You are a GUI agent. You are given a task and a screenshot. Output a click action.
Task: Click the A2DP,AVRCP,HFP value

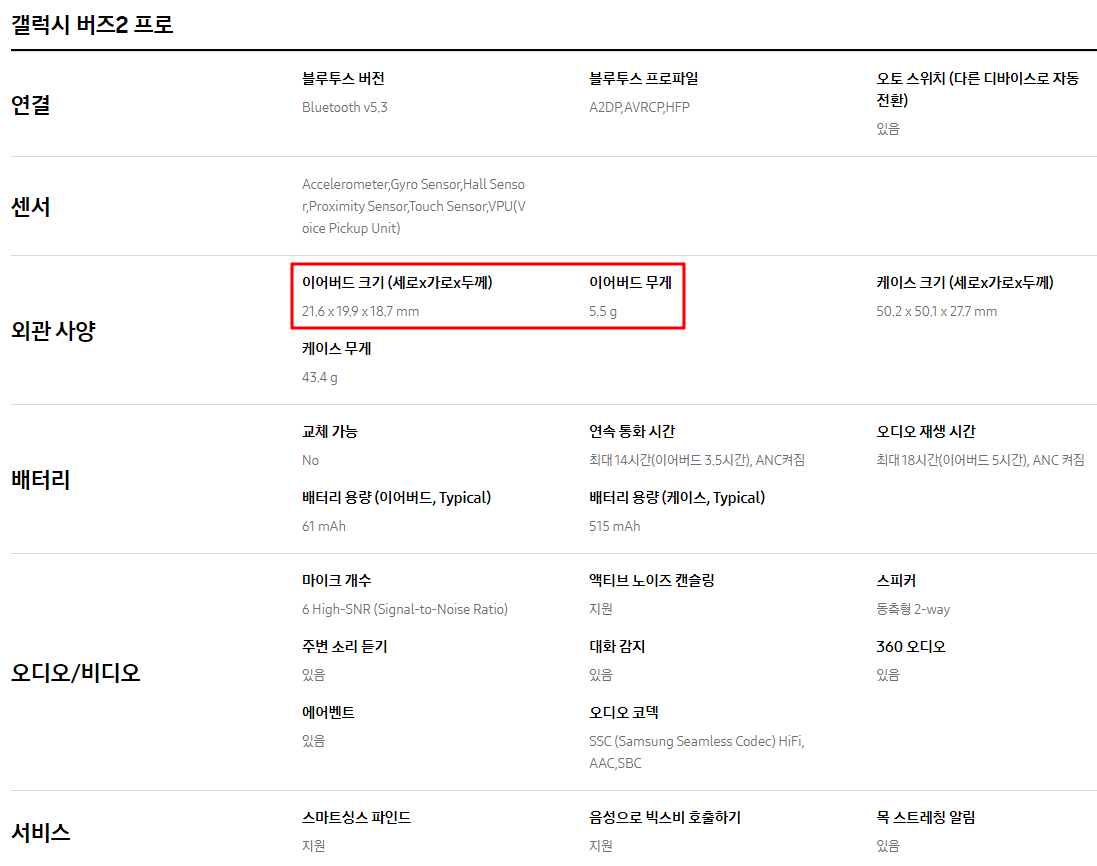[x=639, y=107]
